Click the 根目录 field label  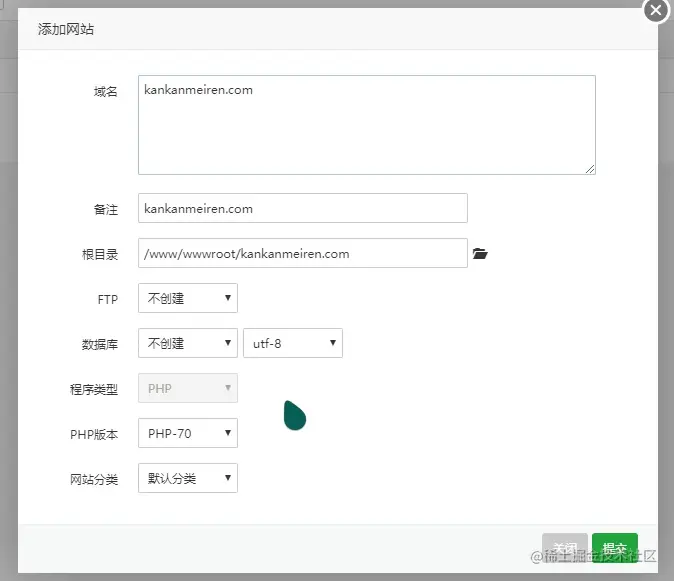100,254
